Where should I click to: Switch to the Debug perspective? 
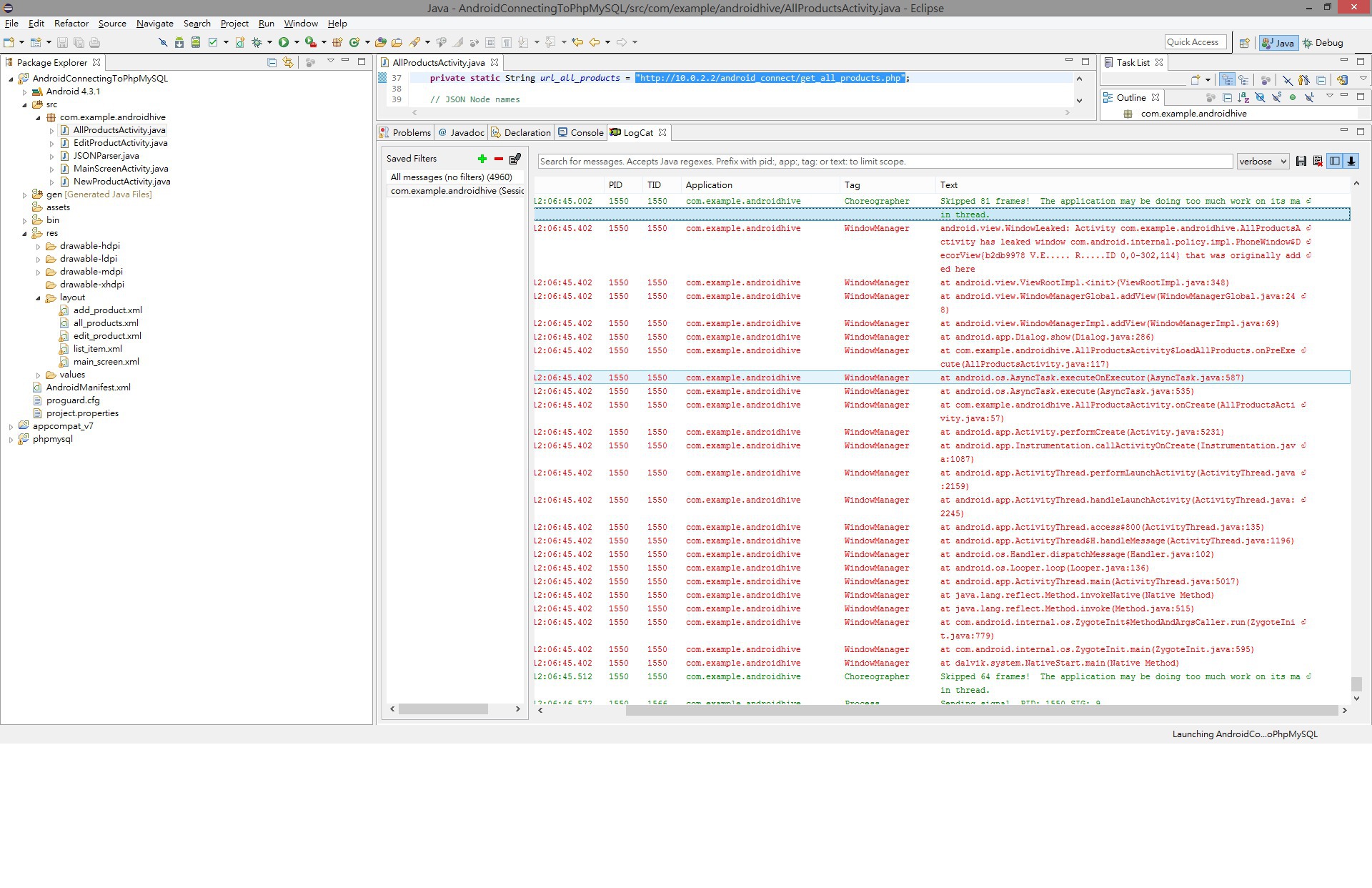1323,43
